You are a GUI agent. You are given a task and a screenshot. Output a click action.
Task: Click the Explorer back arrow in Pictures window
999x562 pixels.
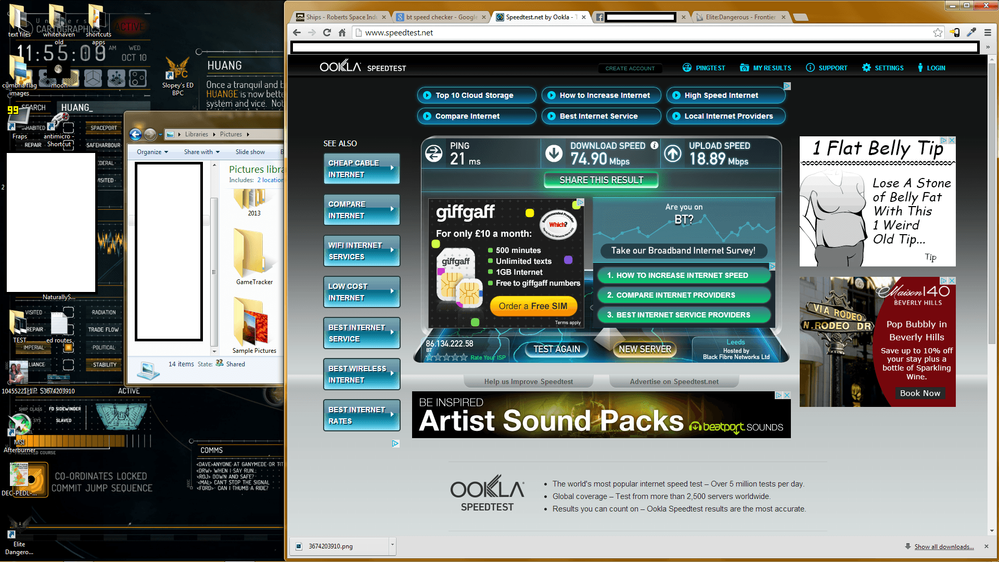[135, 134]
